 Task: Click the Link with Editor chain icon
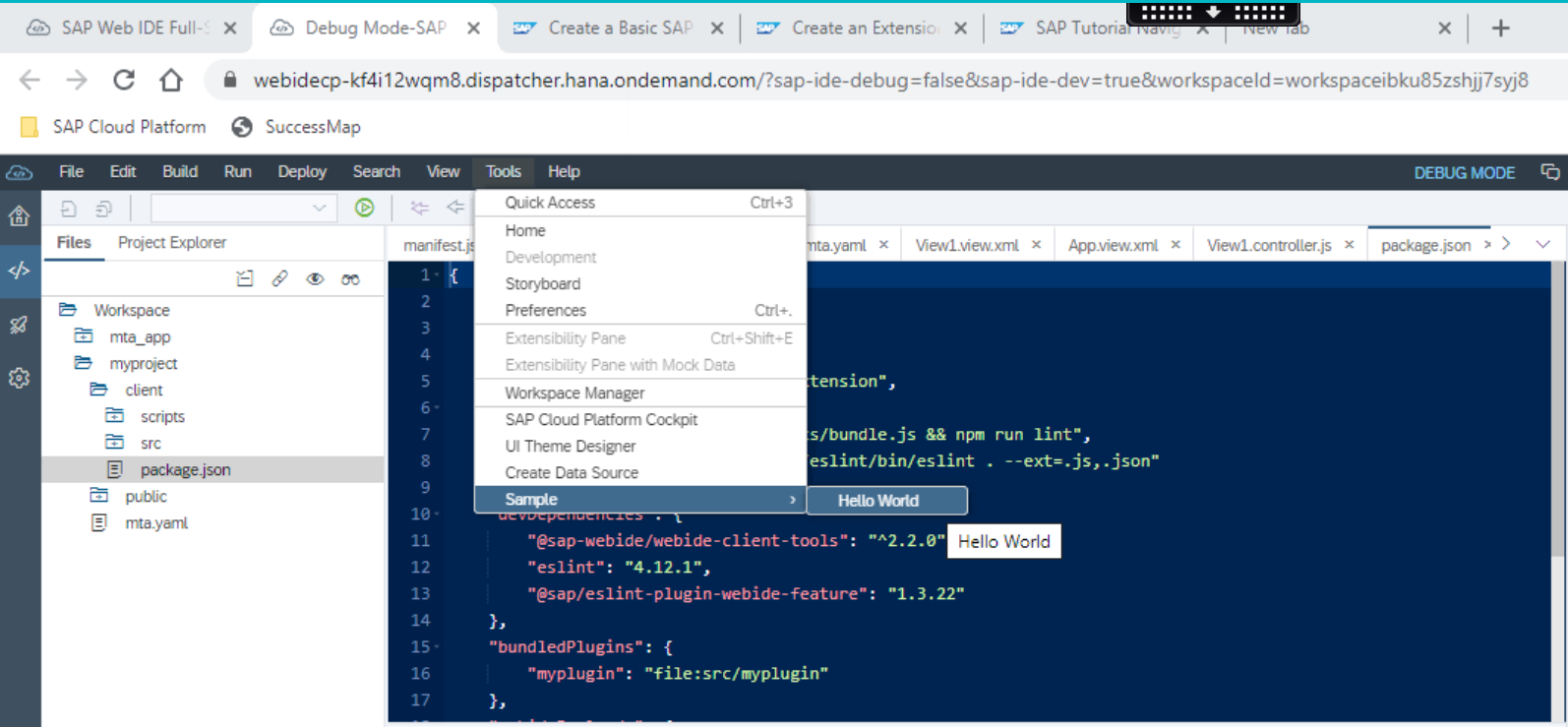tap(280, 279)
